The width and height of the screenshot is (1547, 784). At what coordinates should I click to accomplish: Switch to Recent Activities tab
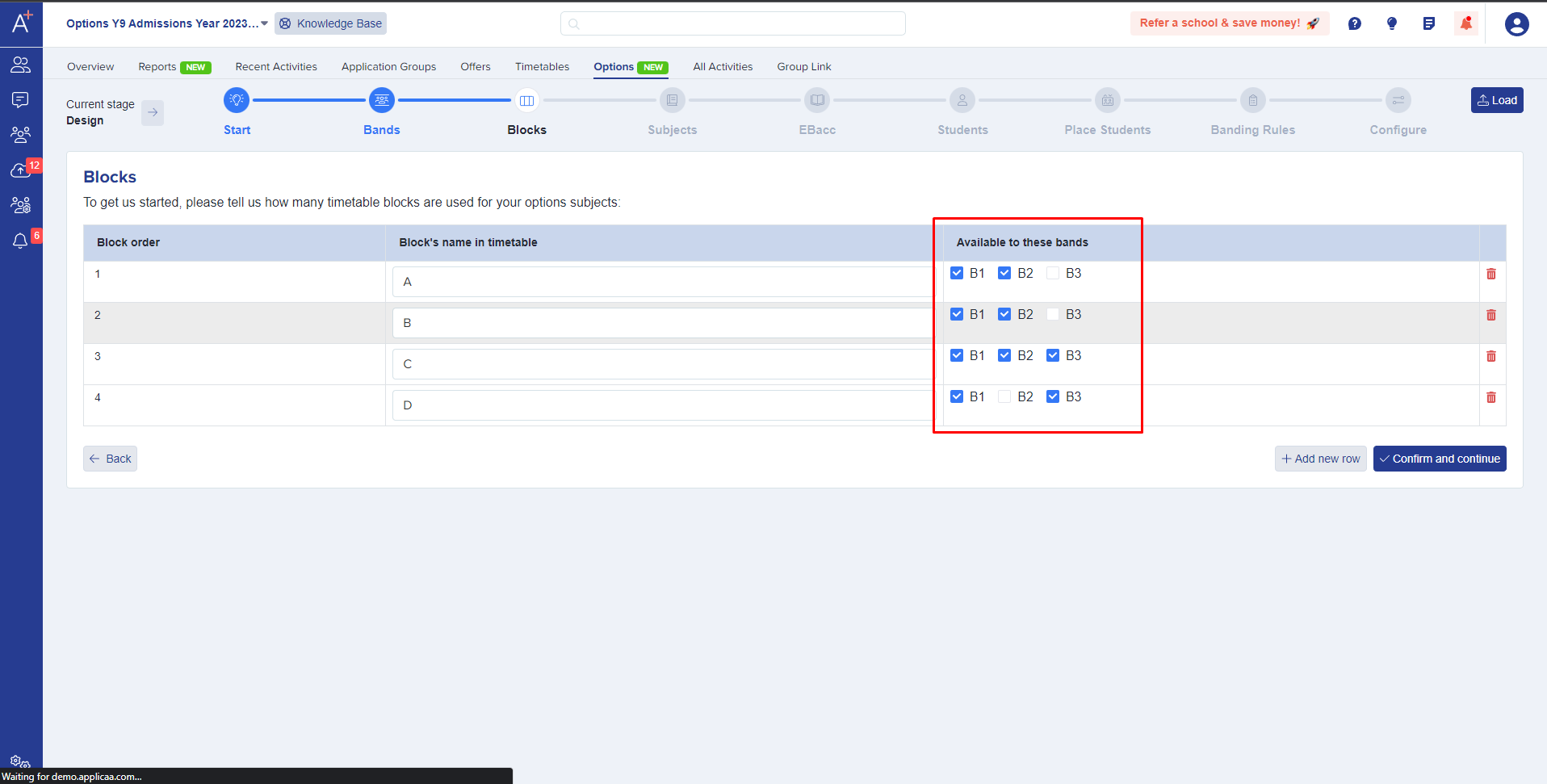coord(276,67)
